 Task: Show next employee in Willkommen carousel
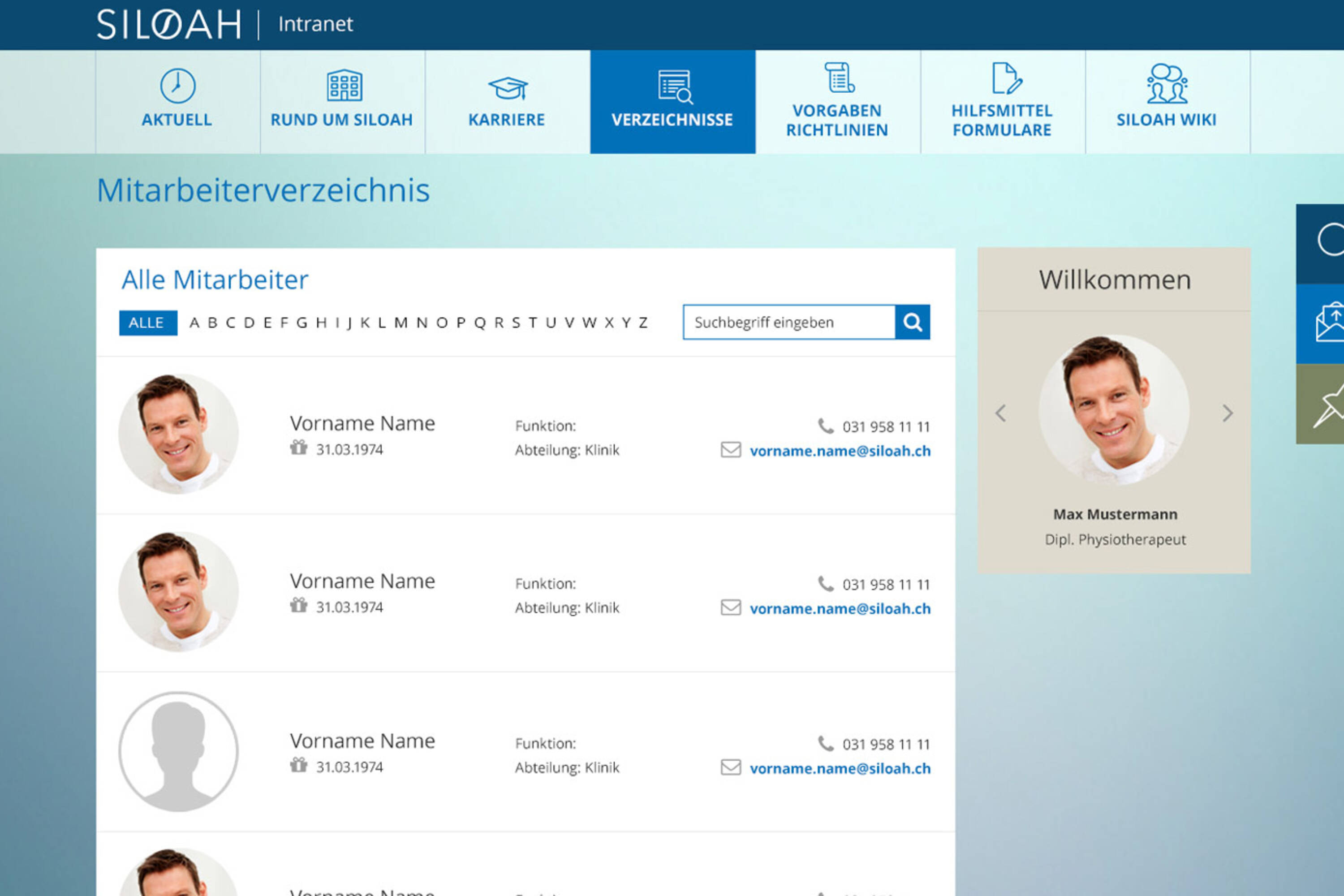tap(1228, 413)
